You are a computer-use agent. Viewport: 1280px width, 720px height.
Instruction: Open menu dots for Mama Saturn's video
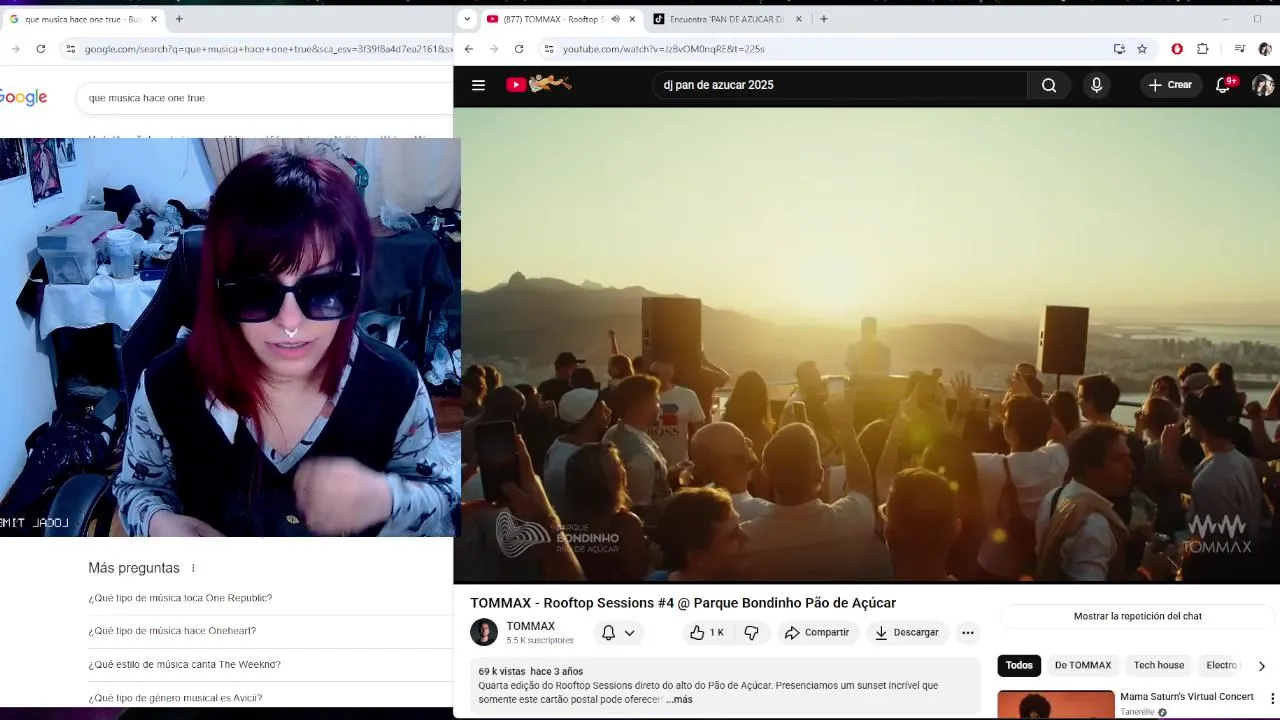point(1272,698)
